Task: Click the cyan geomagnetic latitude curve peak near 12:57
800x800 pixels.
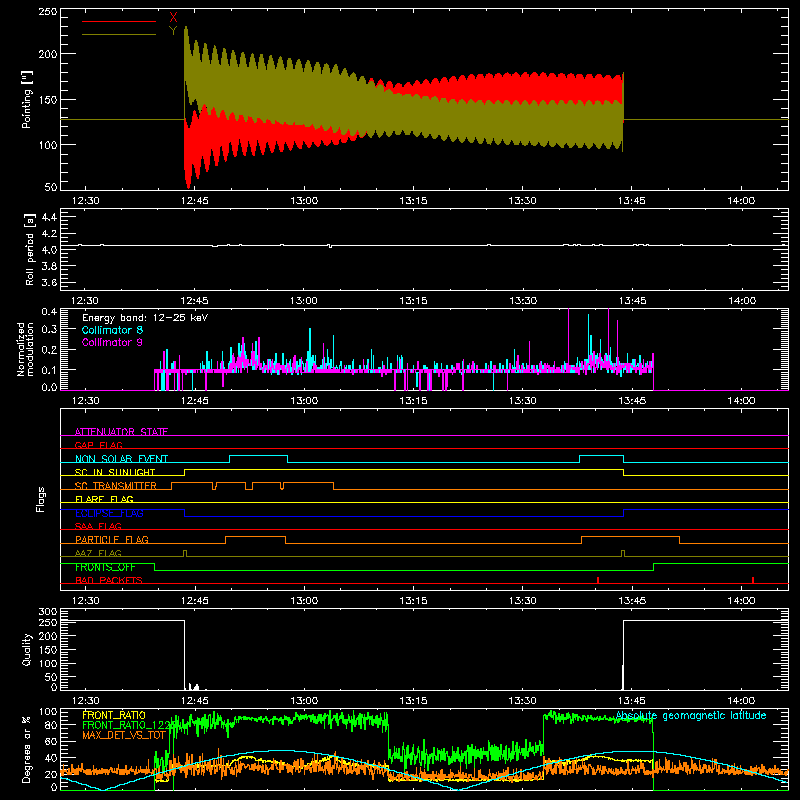Action: pos(280,751)
